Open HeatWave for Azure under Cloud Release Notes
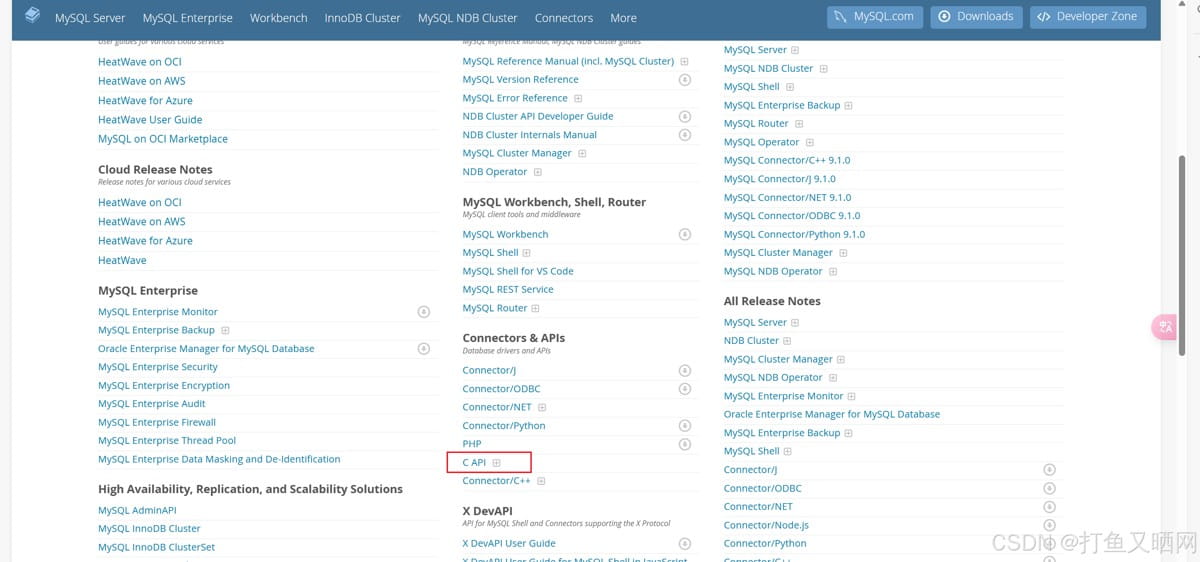Screen dimensions: 1200x562 point(145,241)
